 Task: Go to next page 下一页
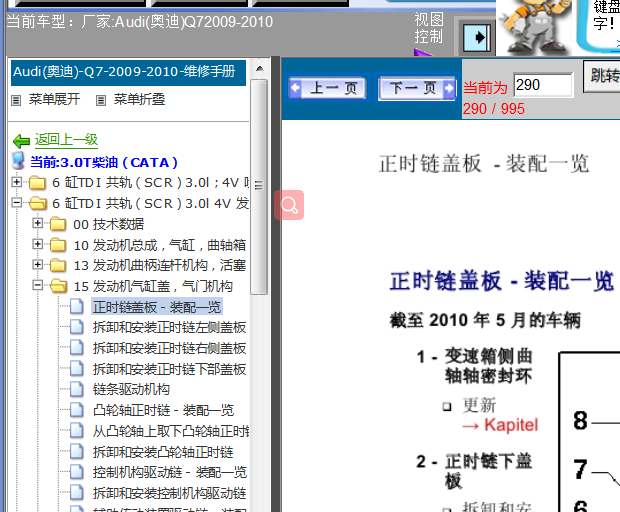(417, 88)
